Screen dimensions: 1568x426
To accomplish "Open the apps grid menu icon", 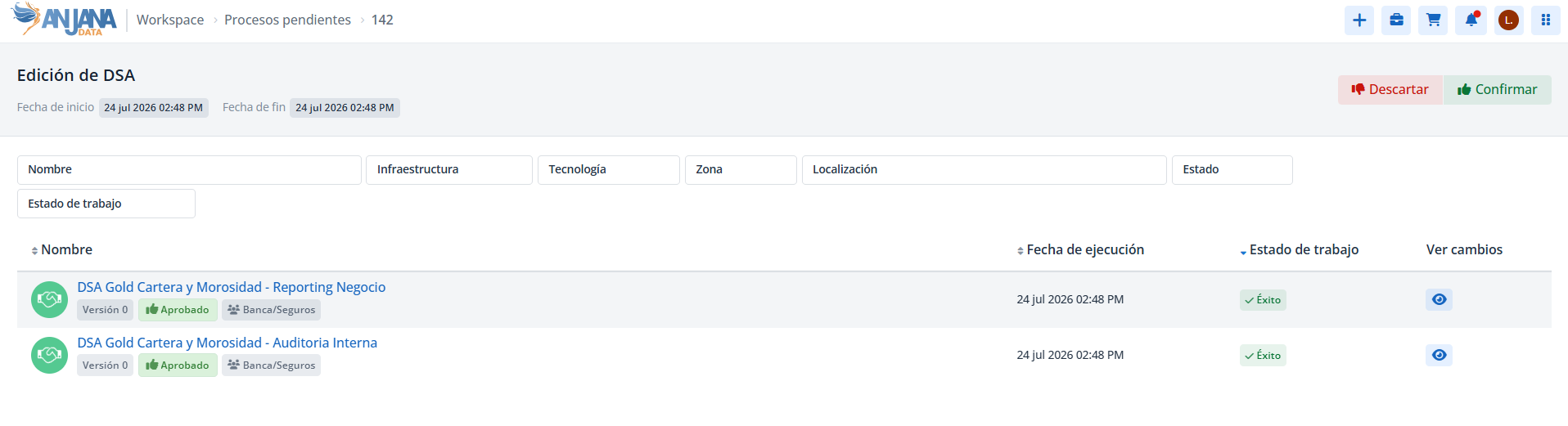I will [1546, 20].
